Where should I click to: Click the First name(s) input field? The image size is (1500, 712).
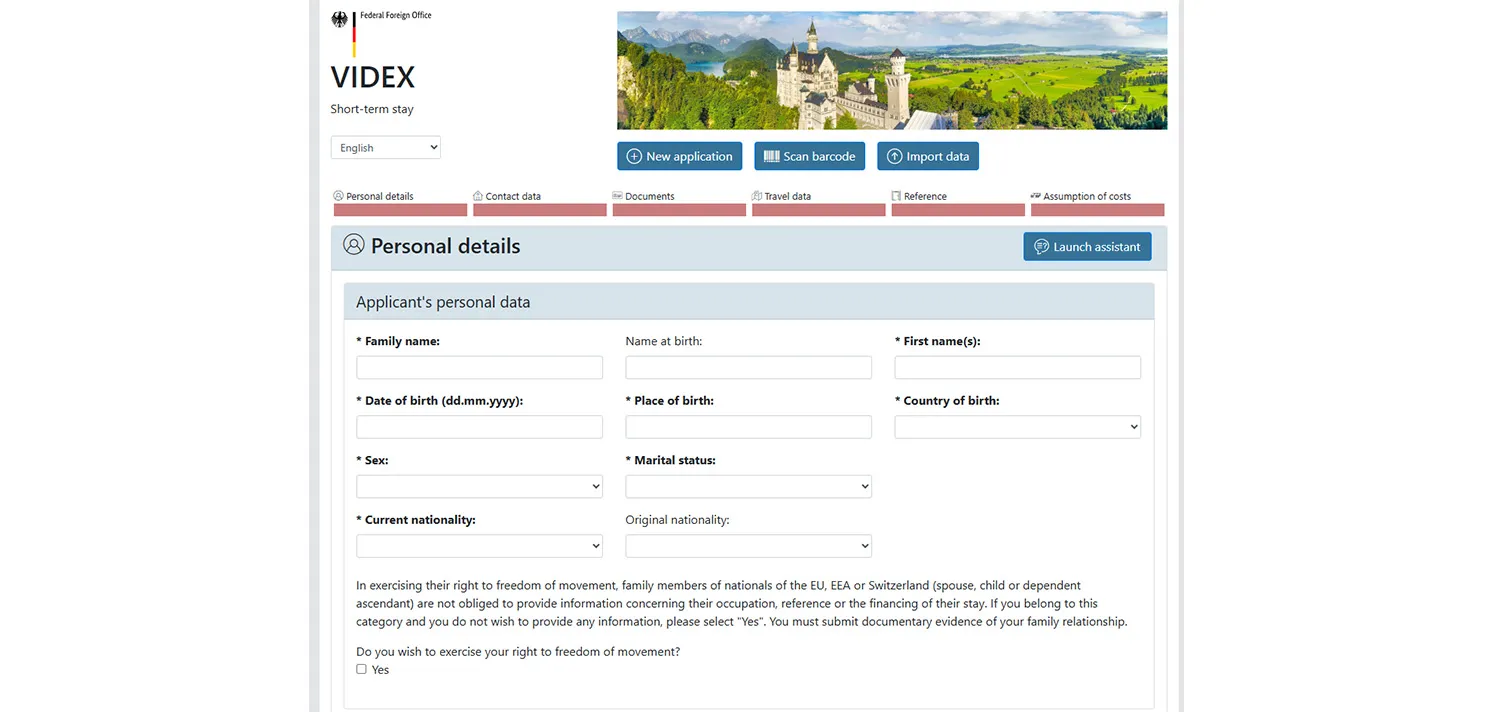[x=1018, y=368]
